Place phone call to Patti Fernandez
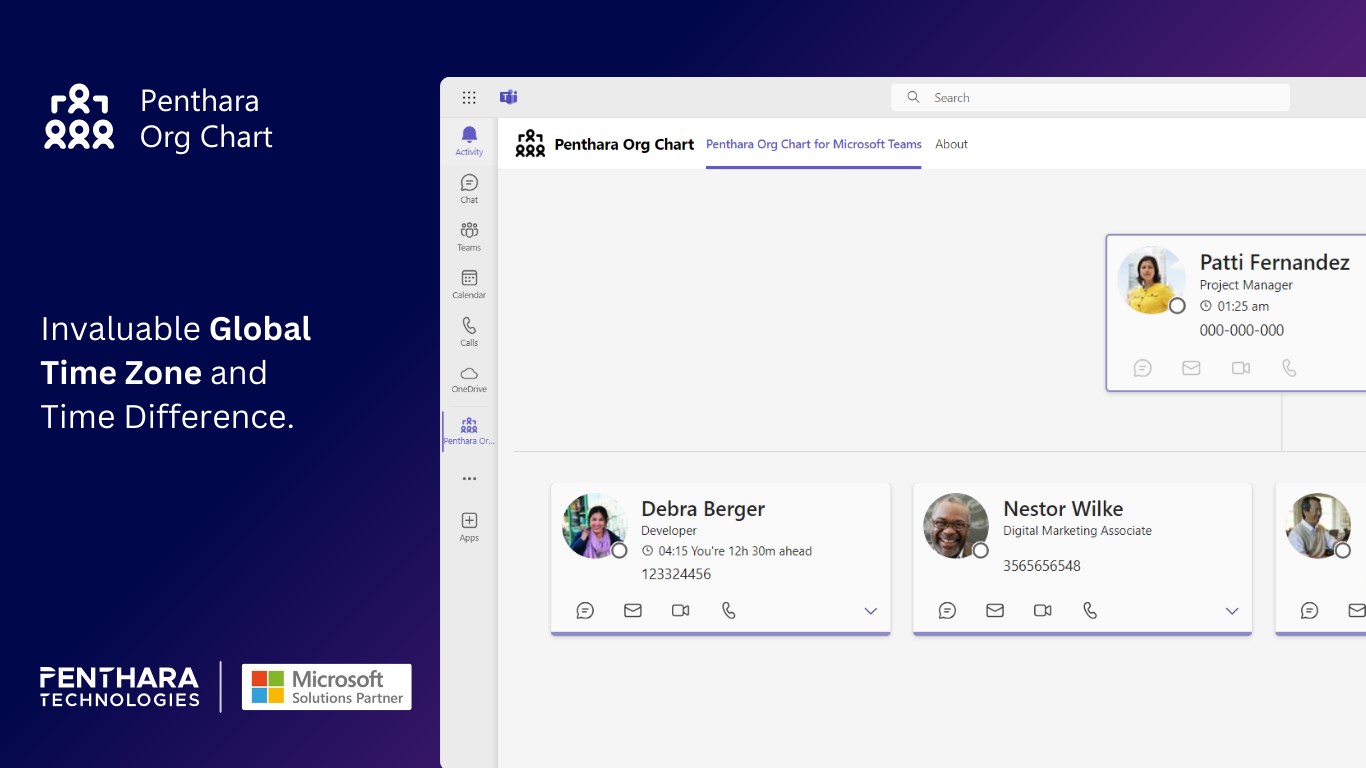This screenshot has width=1366, height=768. tap(1289, 368)
